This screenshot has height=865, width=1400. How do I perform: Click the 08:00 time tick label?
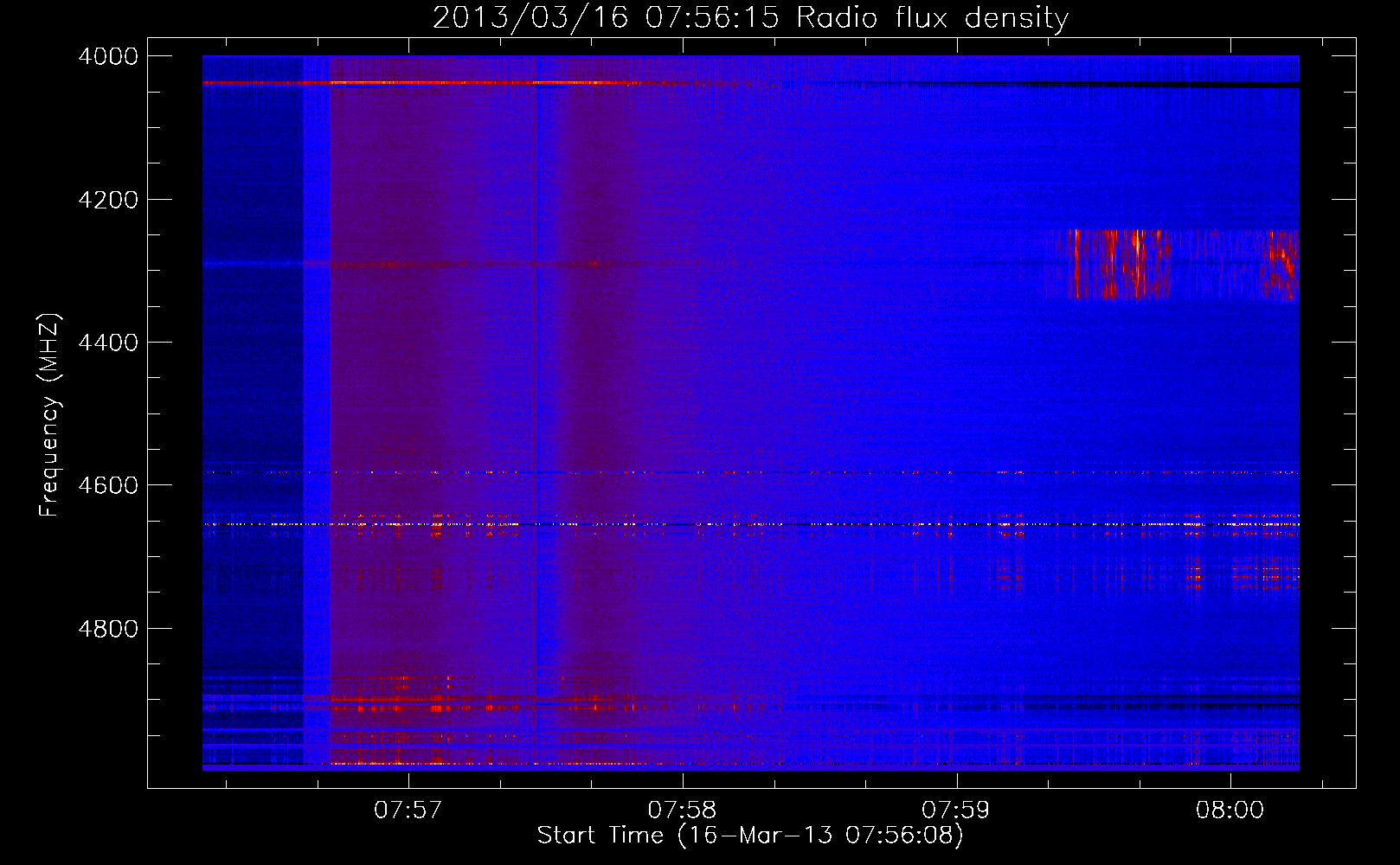(x=1230, y=810)
